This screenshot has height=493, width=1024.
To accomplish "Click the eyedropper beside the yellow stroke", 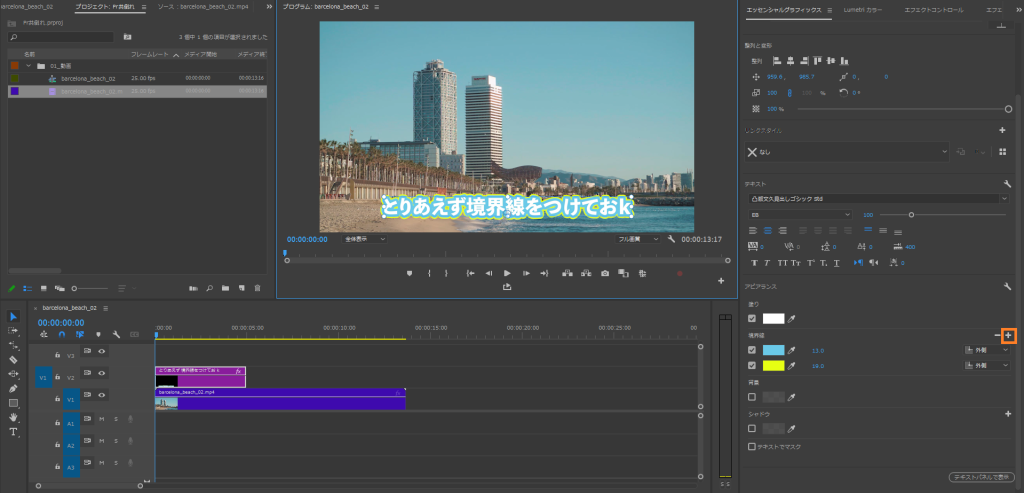I will coord(792,366).
